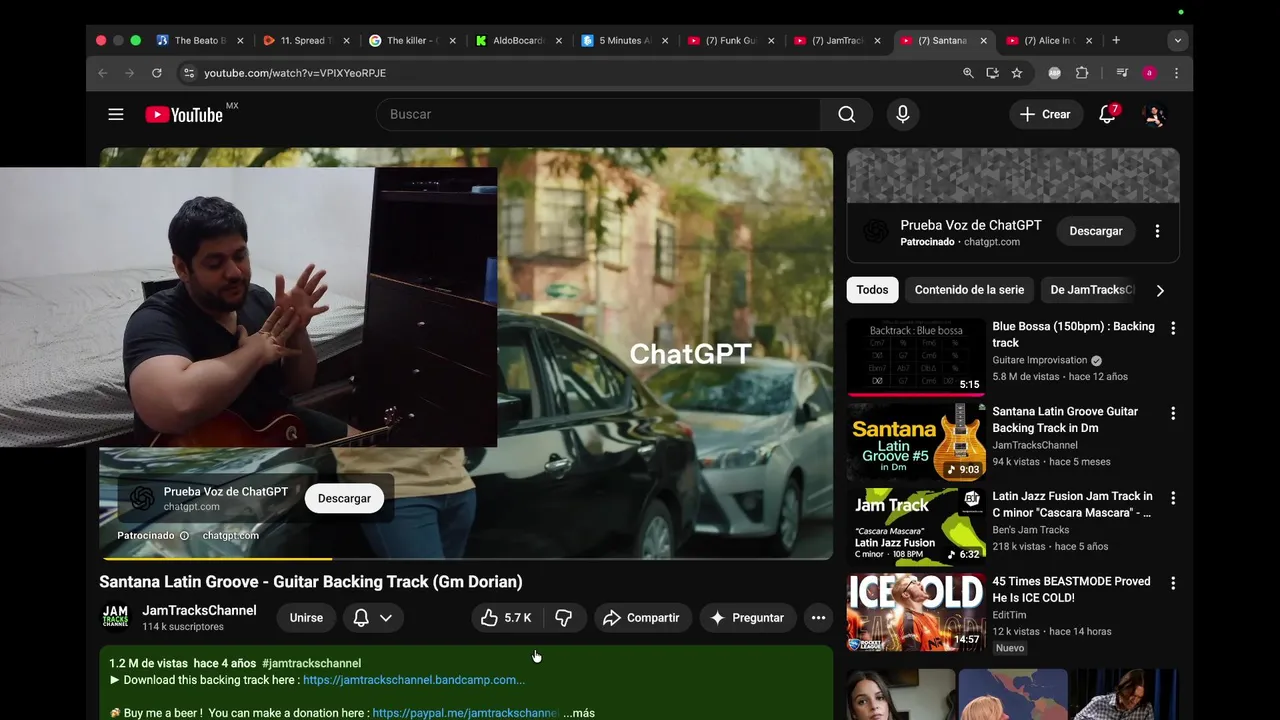This screenshot has width=1280, height=720.
Task: Open ICE COLD video thumbnail
Action: [916, 612]
